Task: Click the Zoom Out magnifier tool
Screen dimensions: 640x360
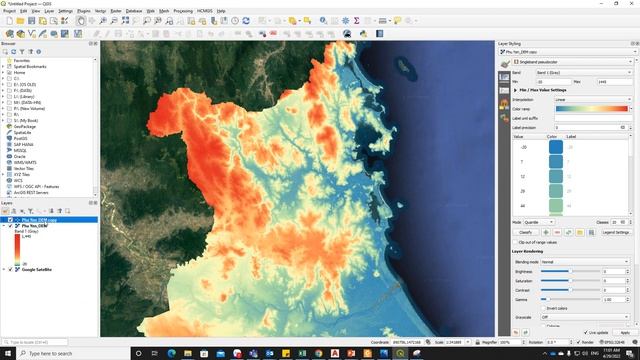Action: tap(114, 21)
